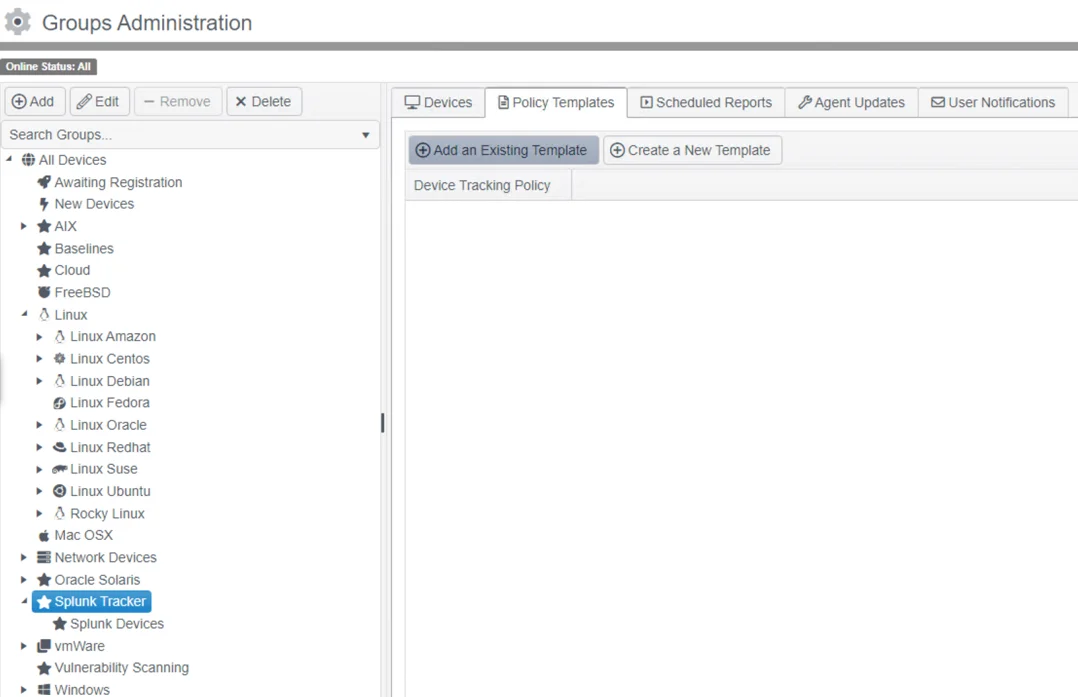Open the Agent Updates tab

pos(851,102)
